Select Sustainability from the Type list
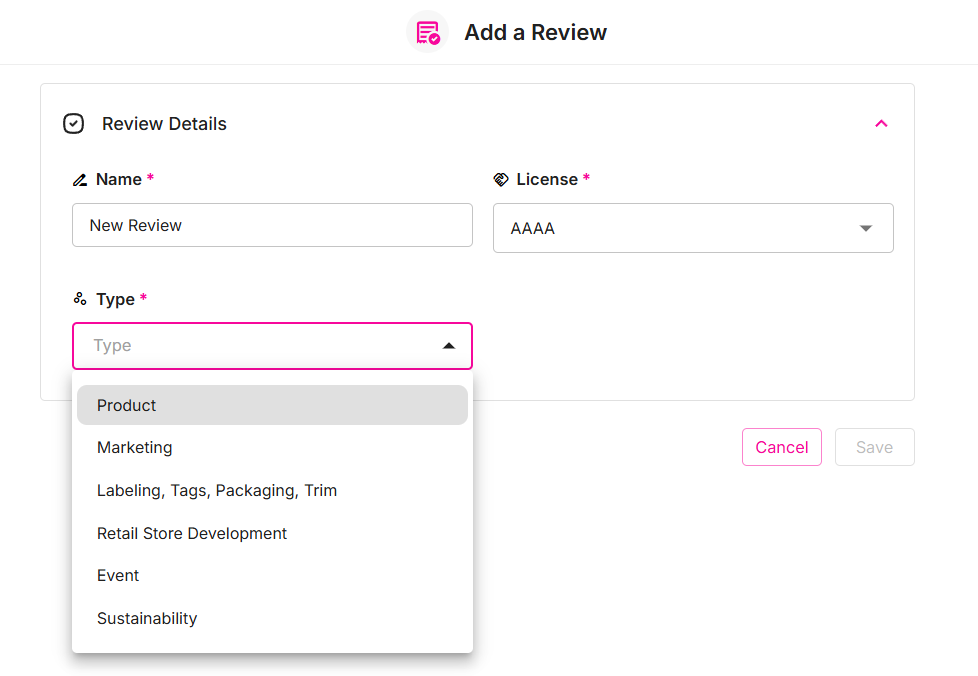978x676 pixels. [x=272, y=619]
